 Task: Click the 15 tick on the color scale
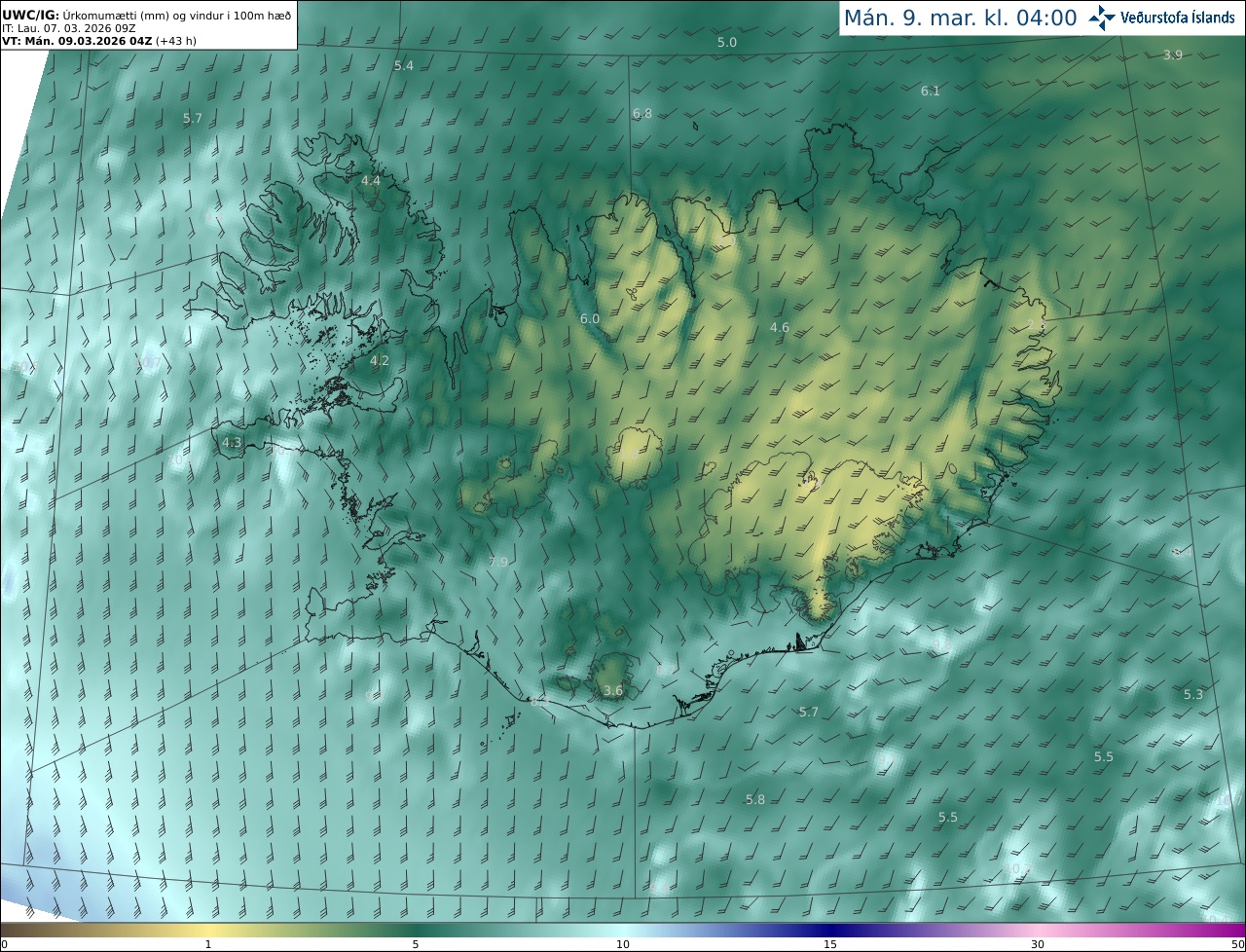(830, 944)
